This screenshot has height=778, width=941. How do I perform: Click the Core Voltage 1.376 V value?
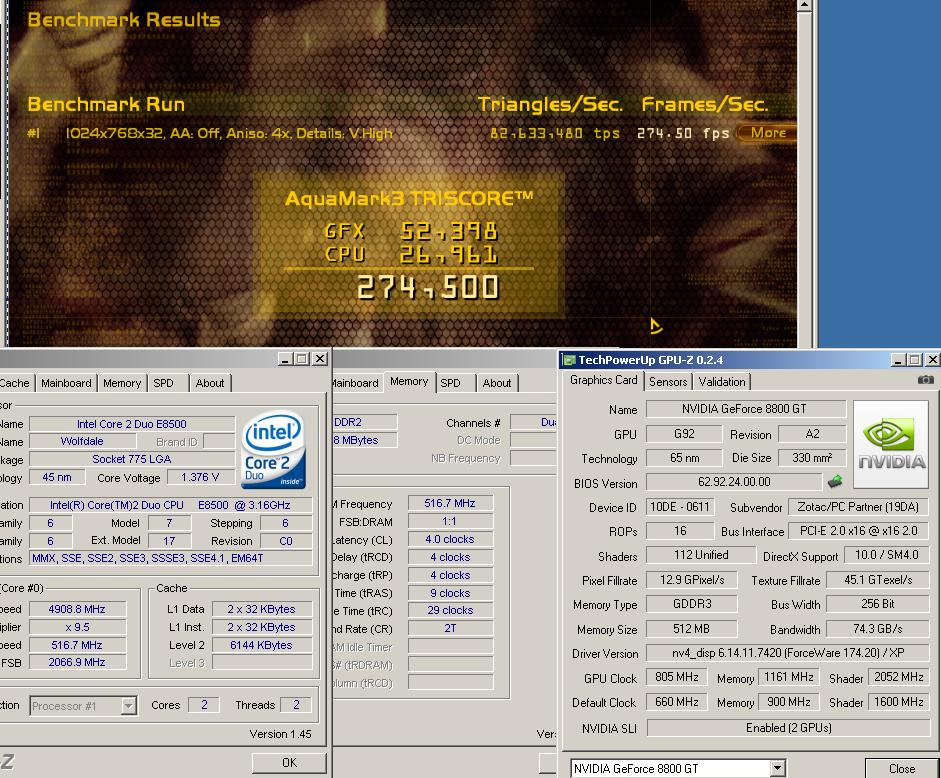[x=200, y=477]
